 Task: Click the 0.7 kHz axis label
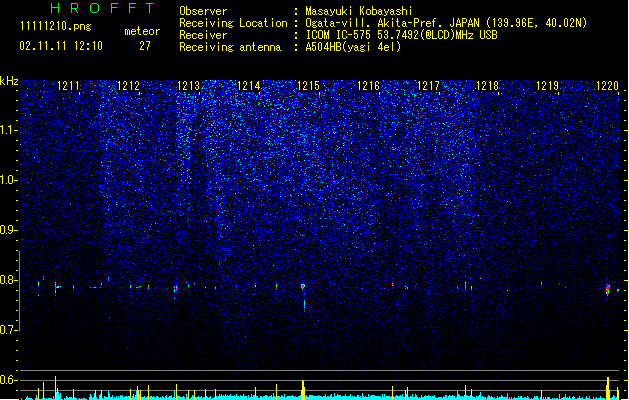[x=8, y=330]
